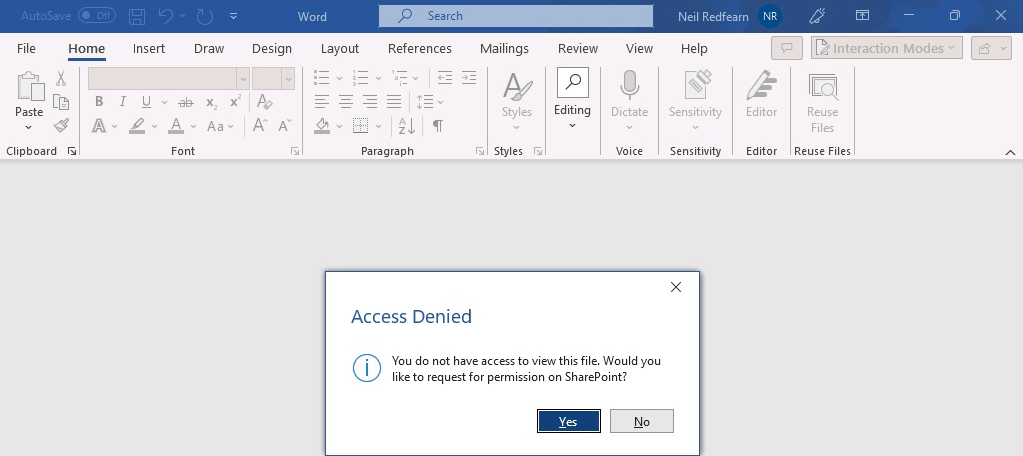The image size is (1023, 456).
Task: Open the Styles gallery icon
Action: pyautogui.click(x=516, y=88)
